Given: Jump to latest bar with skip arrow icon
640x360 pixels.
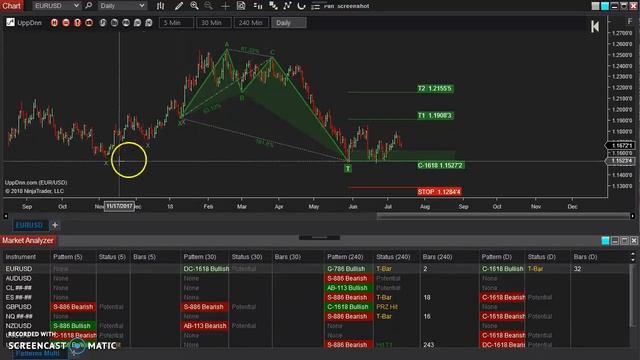Looking at the screenshot, I should pos(595,27).
